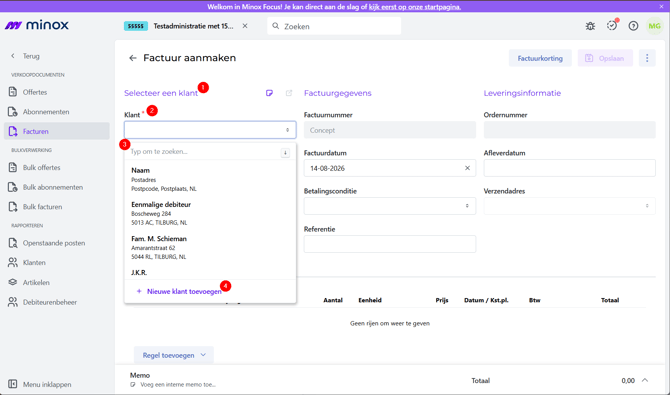Click the Referentie input field
670x395 pixels.
coord(390,244)
